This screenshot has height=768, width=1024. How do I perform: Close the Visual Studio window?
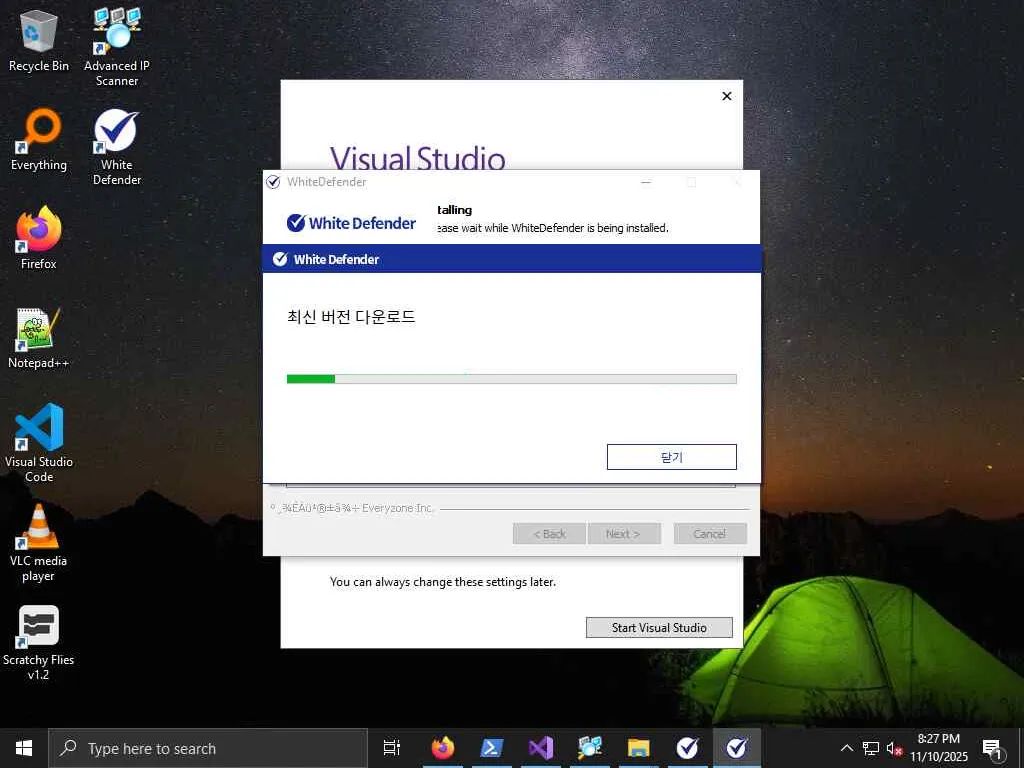[726, 96]
